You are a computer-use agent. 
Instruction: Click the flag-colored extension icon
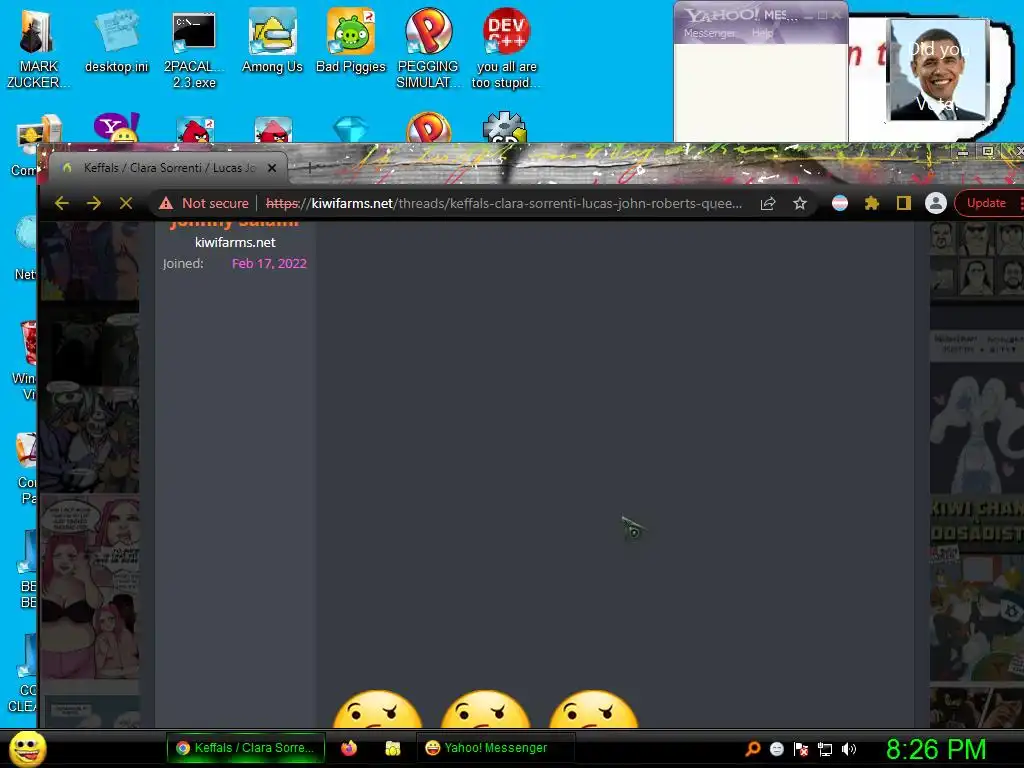[x=840, y=203]
